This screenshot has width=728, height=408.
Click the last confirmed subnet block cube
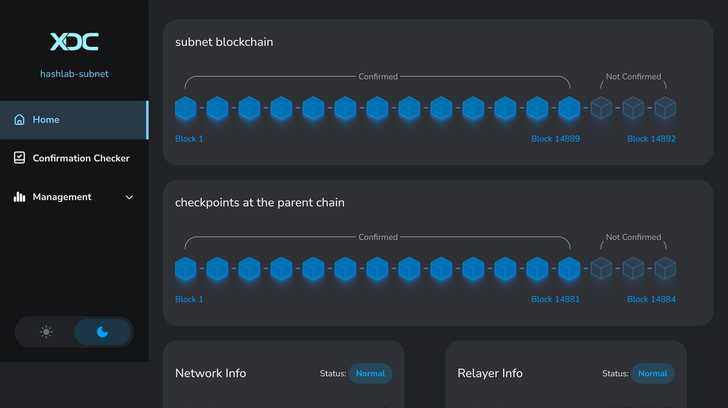tap(569, 108)
